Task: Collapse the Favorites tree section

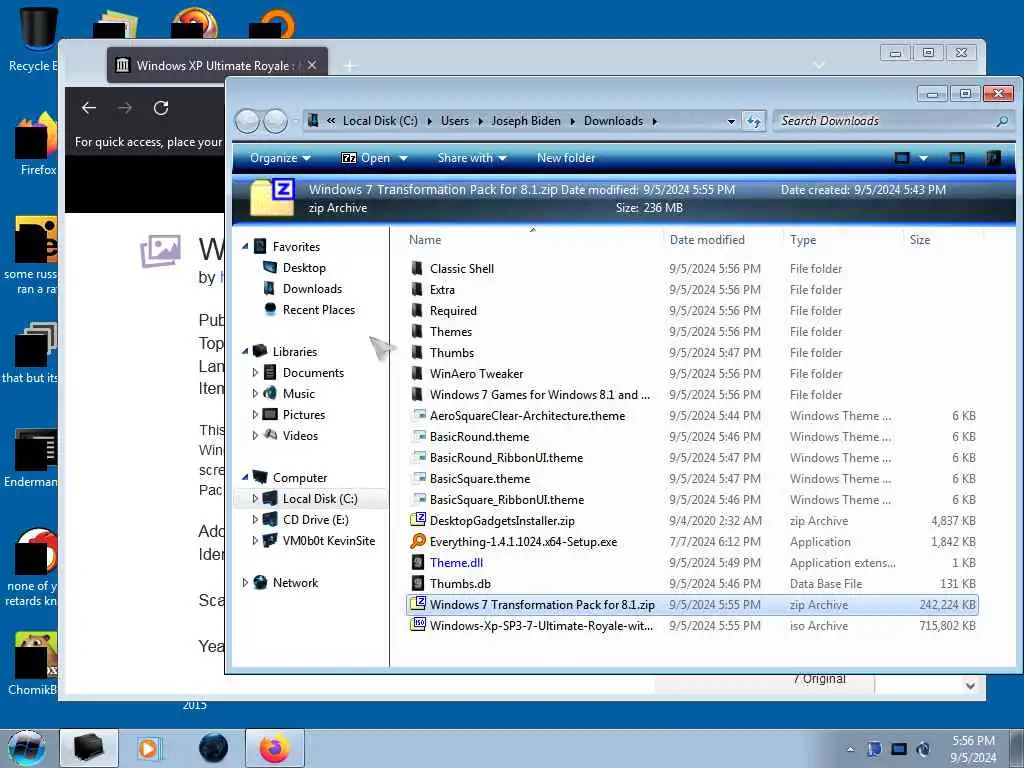Action: 245,247
